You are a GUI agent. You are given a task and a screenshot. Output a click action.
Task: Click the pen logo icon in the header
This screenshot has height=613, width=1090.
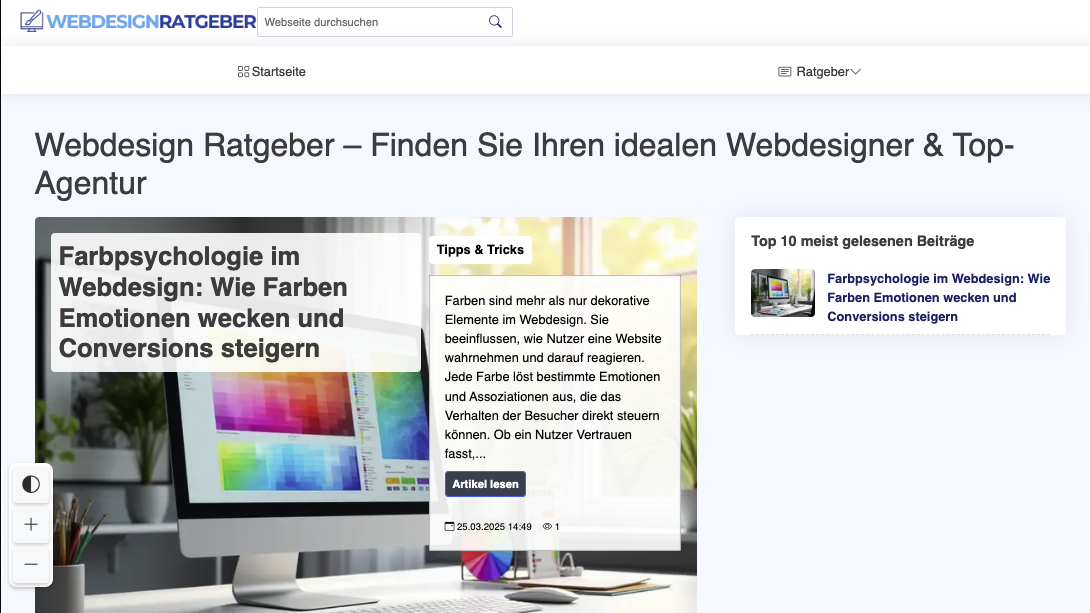(x=32, y=20)
